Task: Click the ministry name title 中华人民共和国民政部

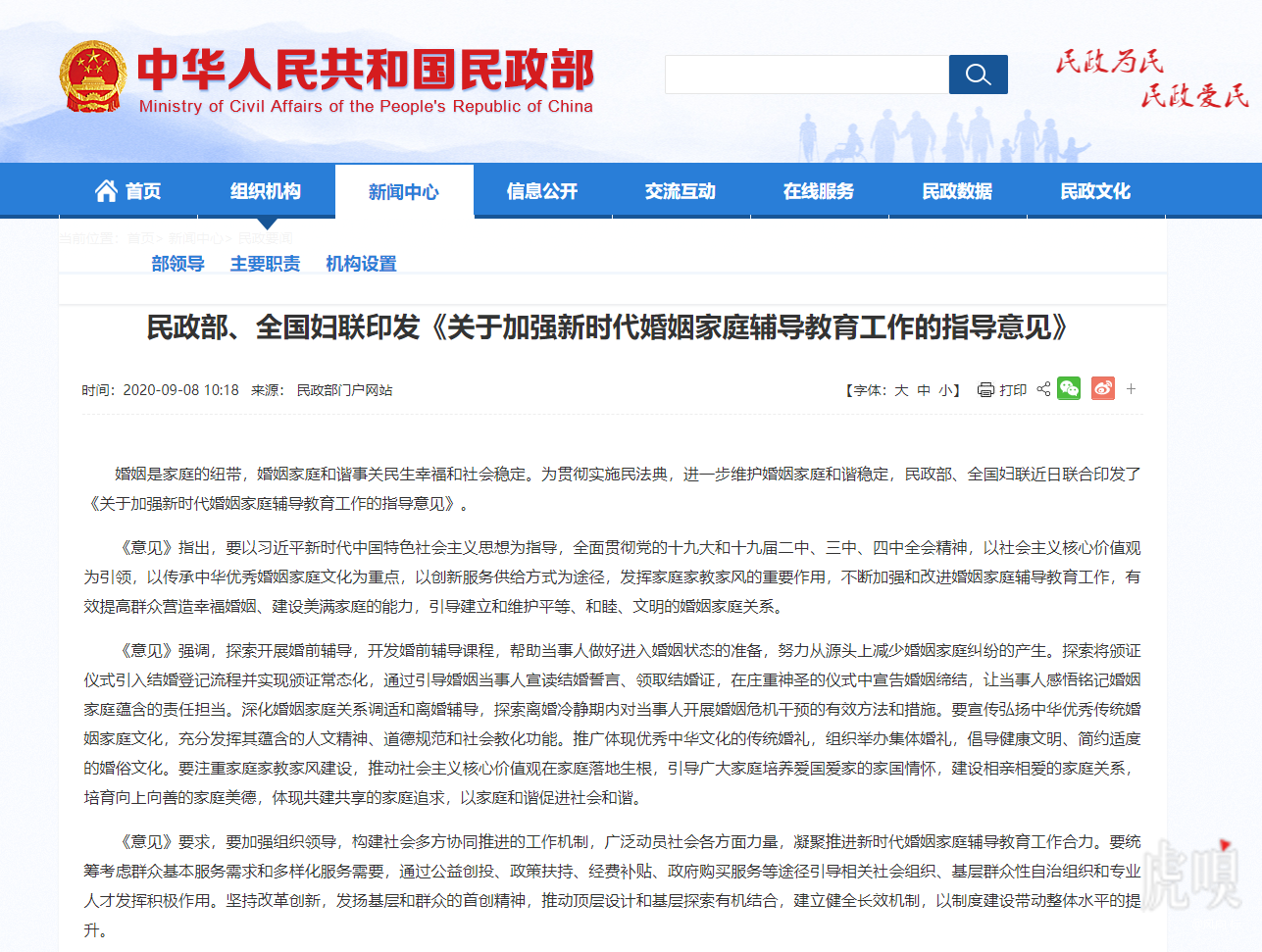Action: pyautogui.click(x=366, y=69)
